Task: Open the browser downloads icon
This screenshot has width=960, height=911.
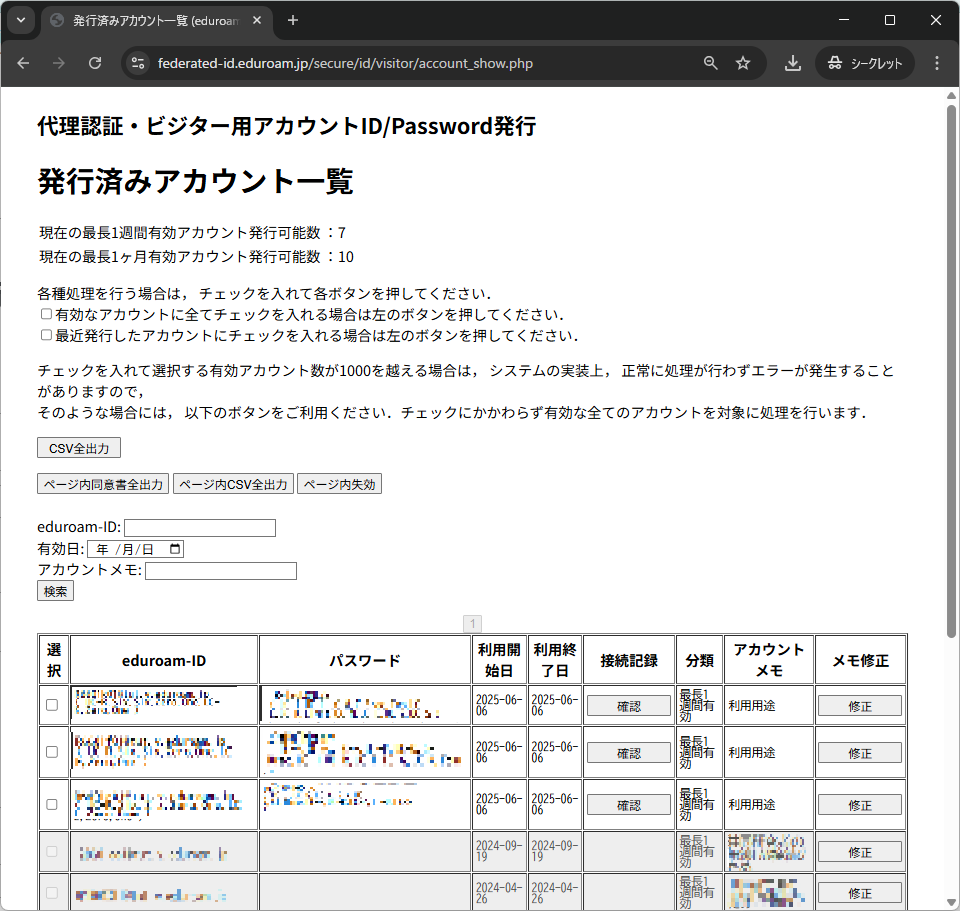Action: click(792, 63)
